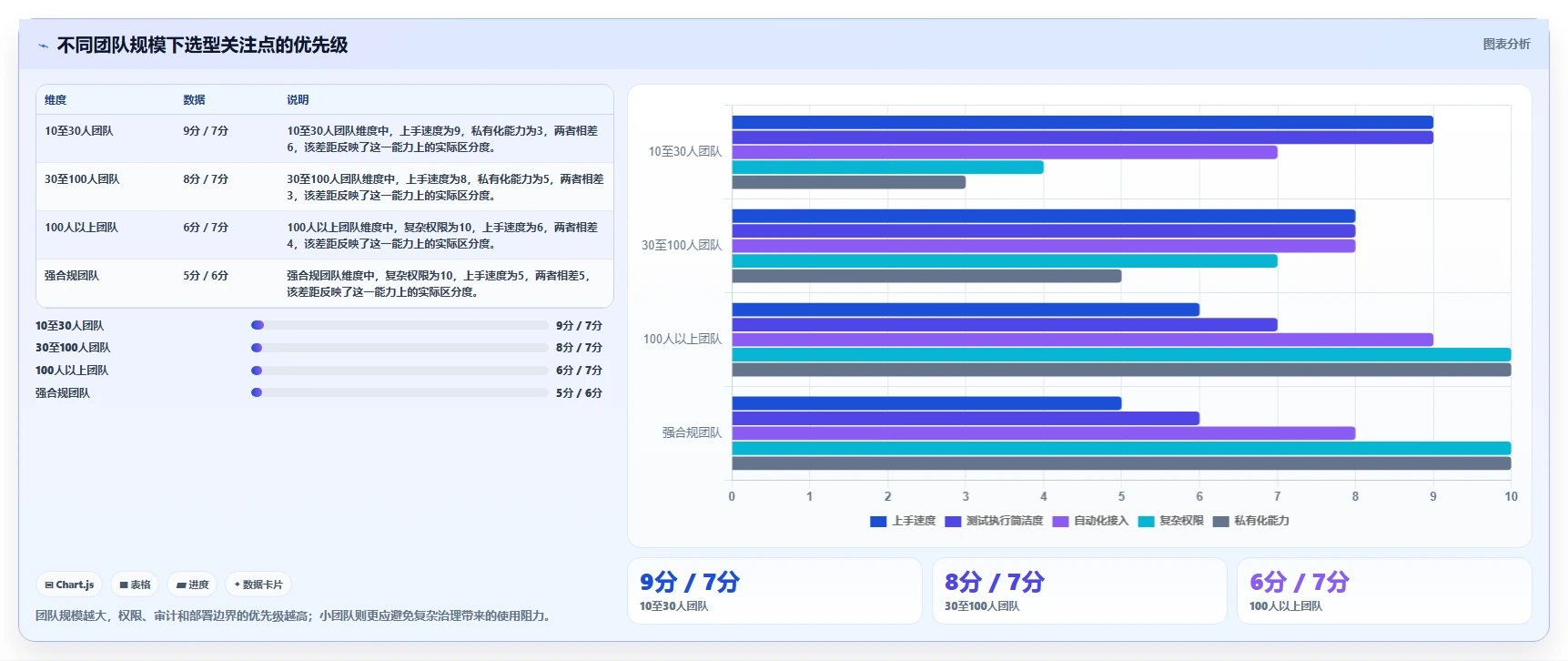The height and width of the screenshot is (661, 1568).
Task: Toggle the 测试执行简洁度 legend swatch
Action: [953, 521]
